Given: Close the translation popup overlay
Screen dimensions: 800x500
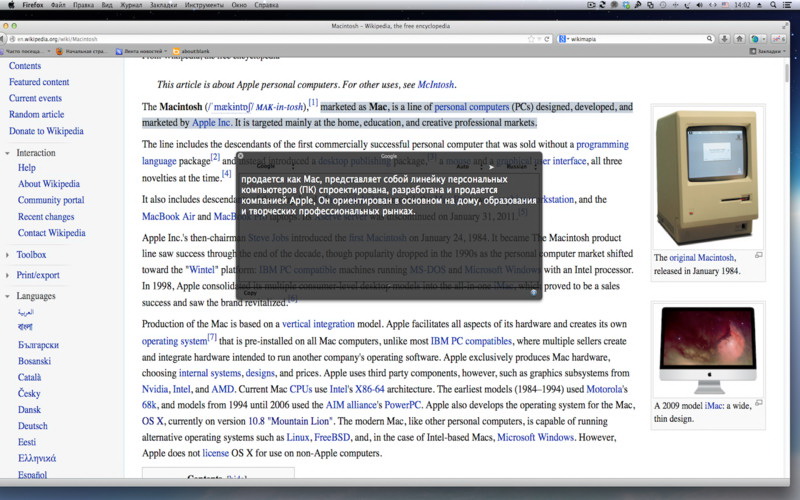Looking at the screenshot, I should click(240, 157).
